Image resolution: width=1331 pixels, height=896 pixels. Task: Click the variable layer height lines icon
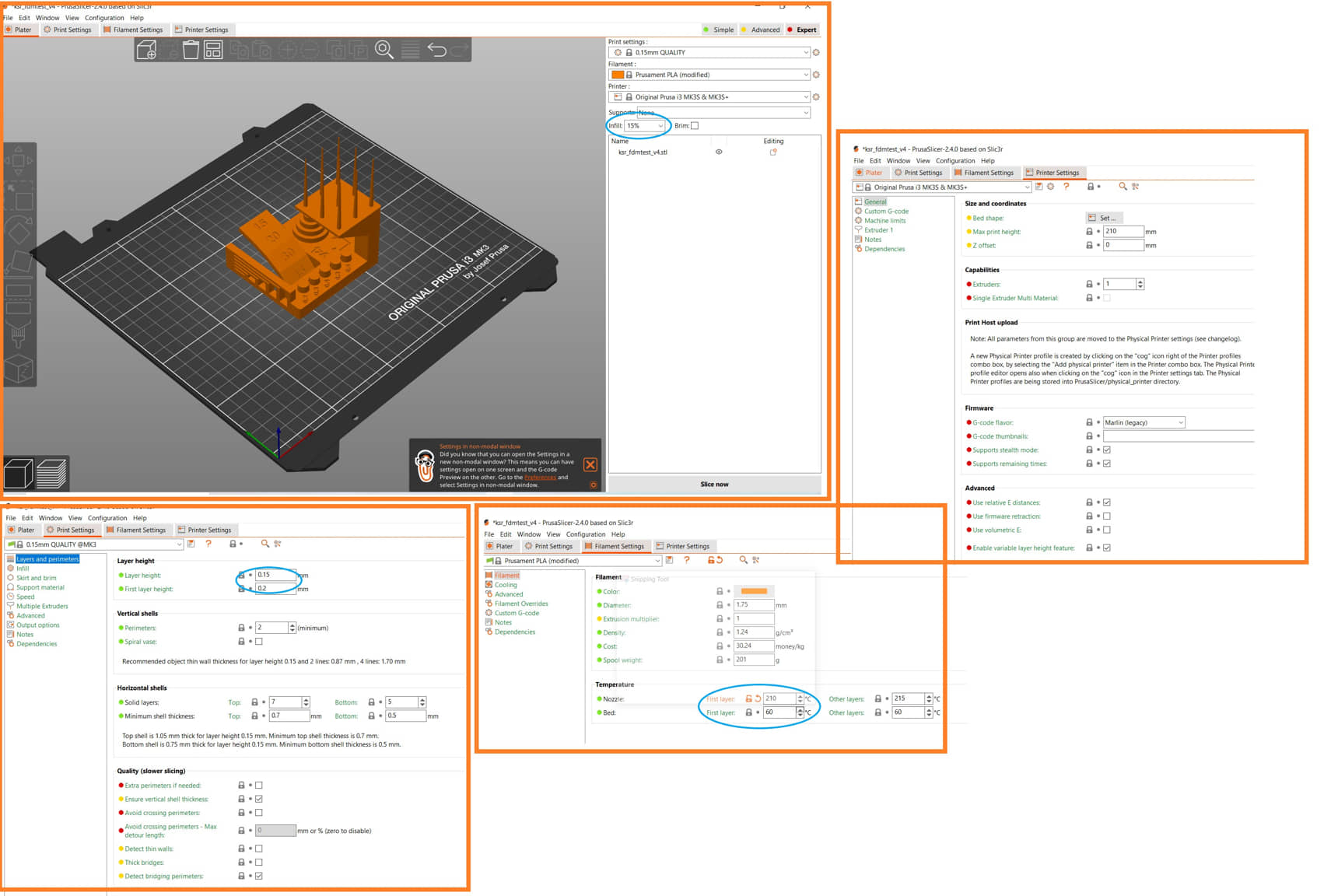point(410,51)
